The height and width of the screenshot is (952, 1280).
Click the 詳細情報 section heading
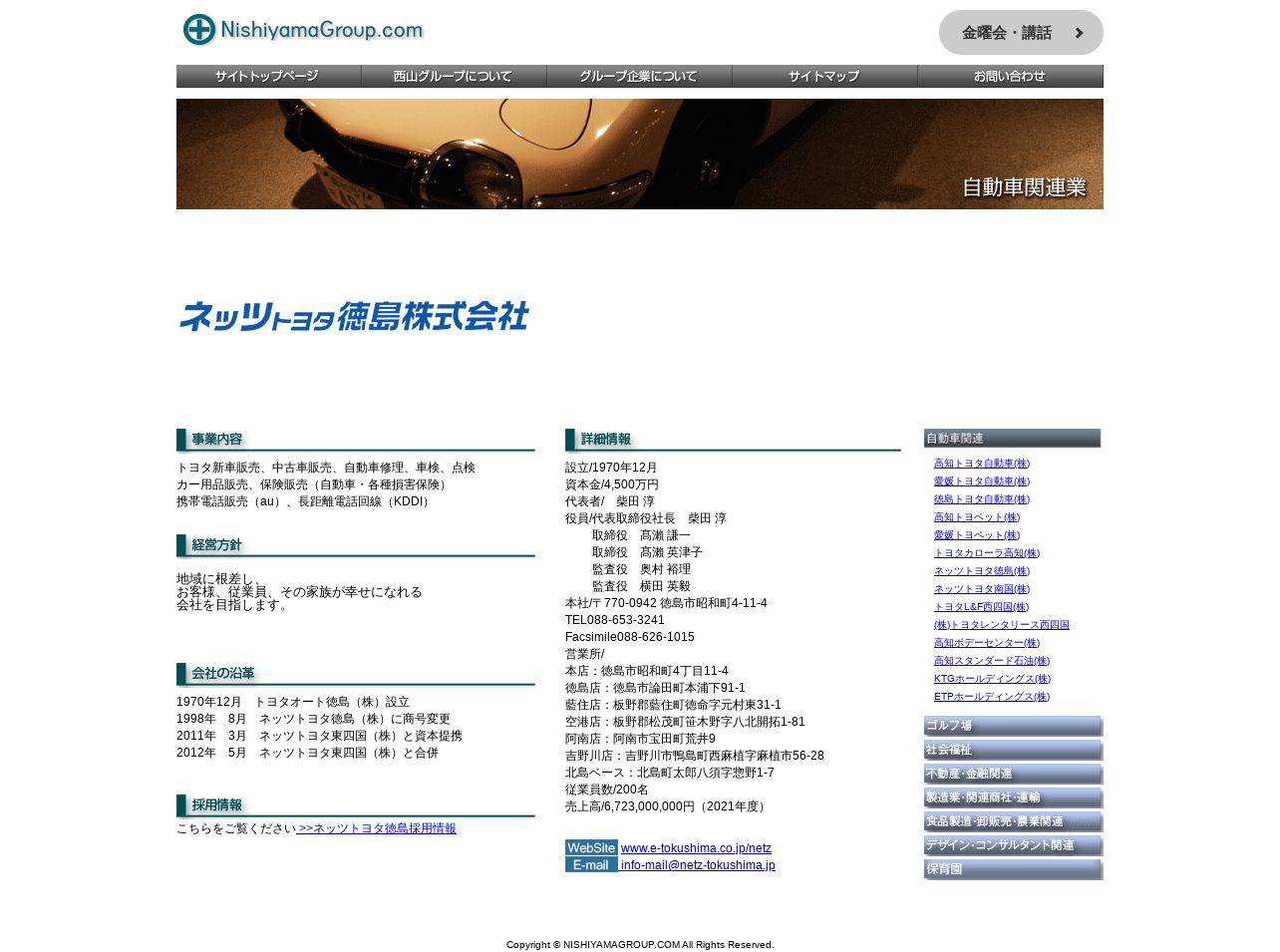(x=733, y=440)
